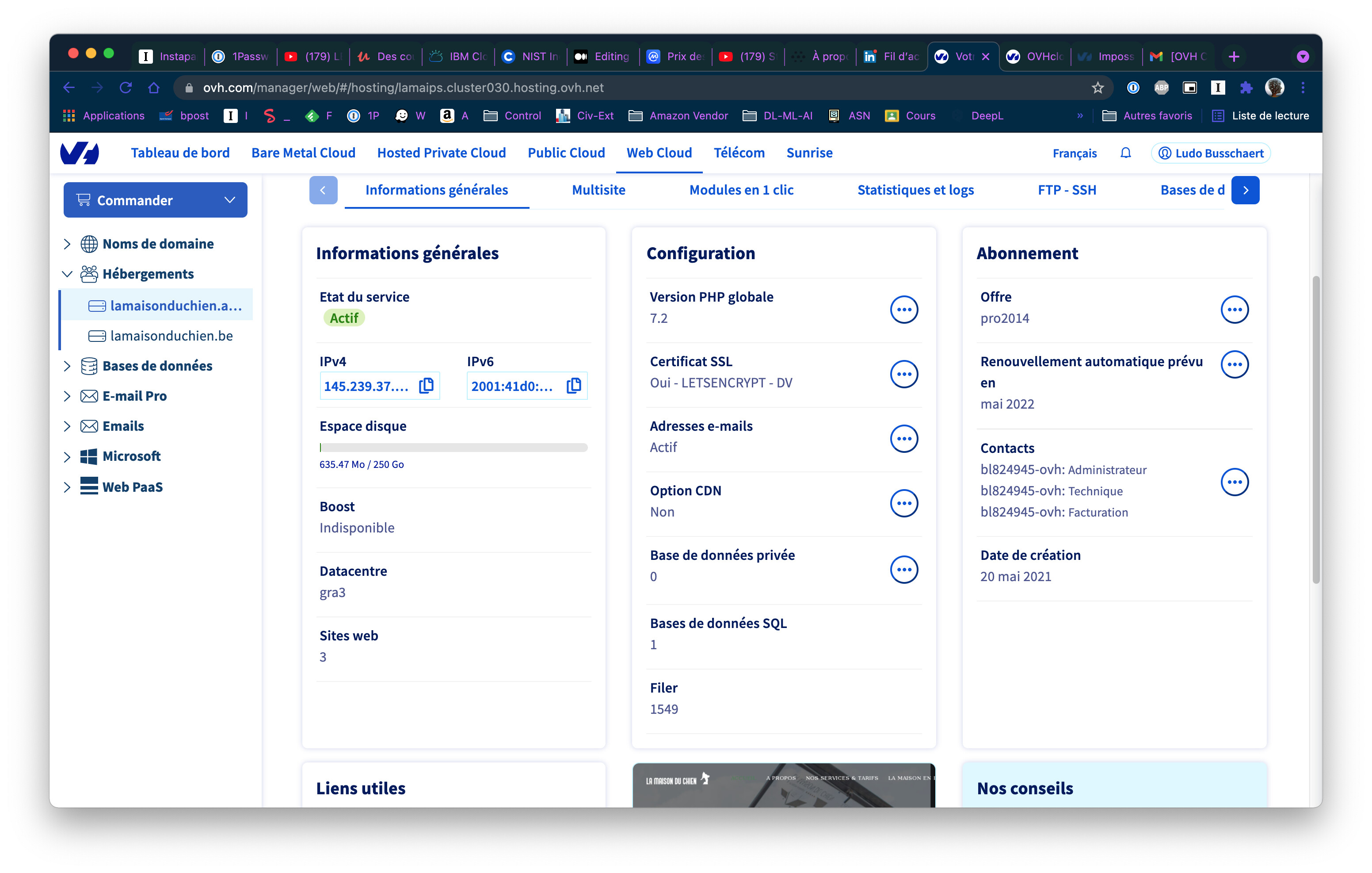Open Option CDN actions menu
1372x873 pixels.
[903, 503]
